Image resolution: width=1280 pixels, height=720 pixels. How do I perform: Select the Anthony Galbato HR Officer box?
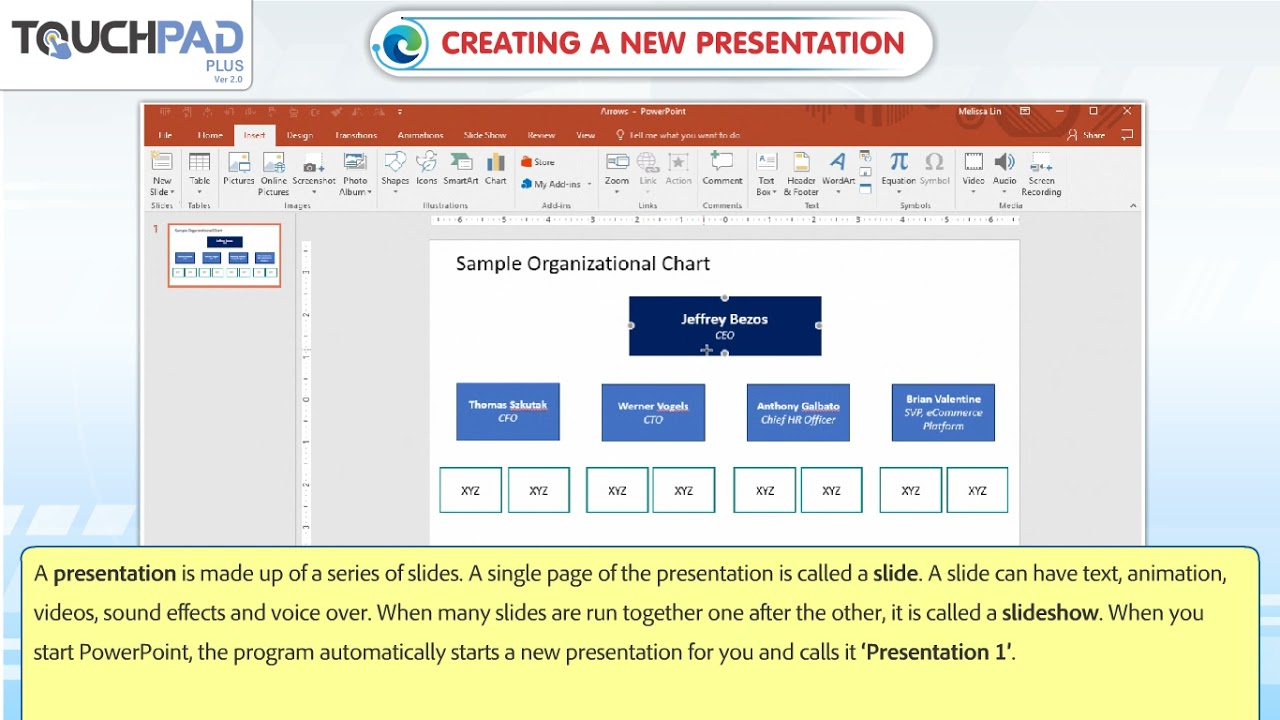[x=798, y=412]
